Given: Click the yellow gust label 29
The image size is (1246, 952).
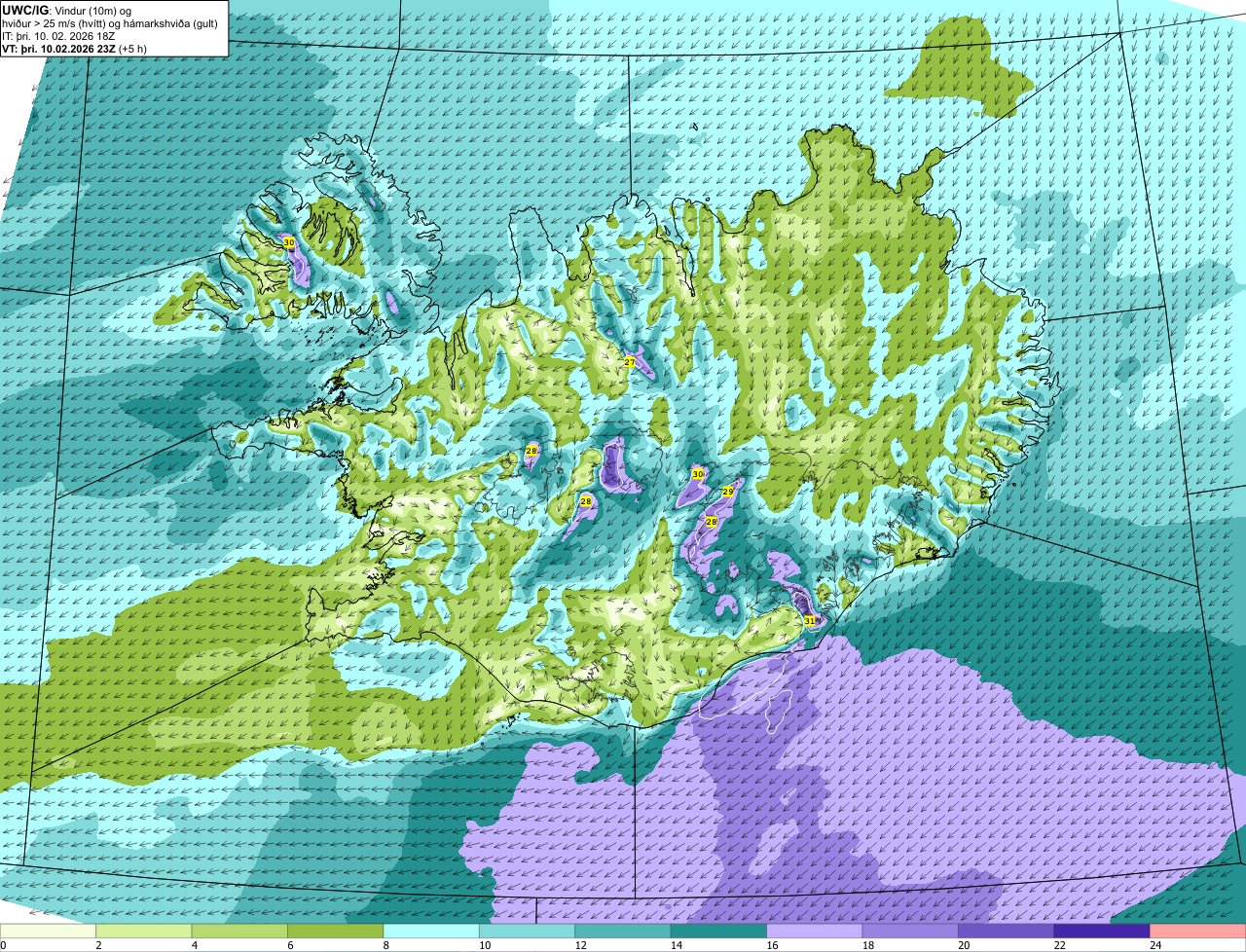Looking at the screenshot, I should (727, 493).
